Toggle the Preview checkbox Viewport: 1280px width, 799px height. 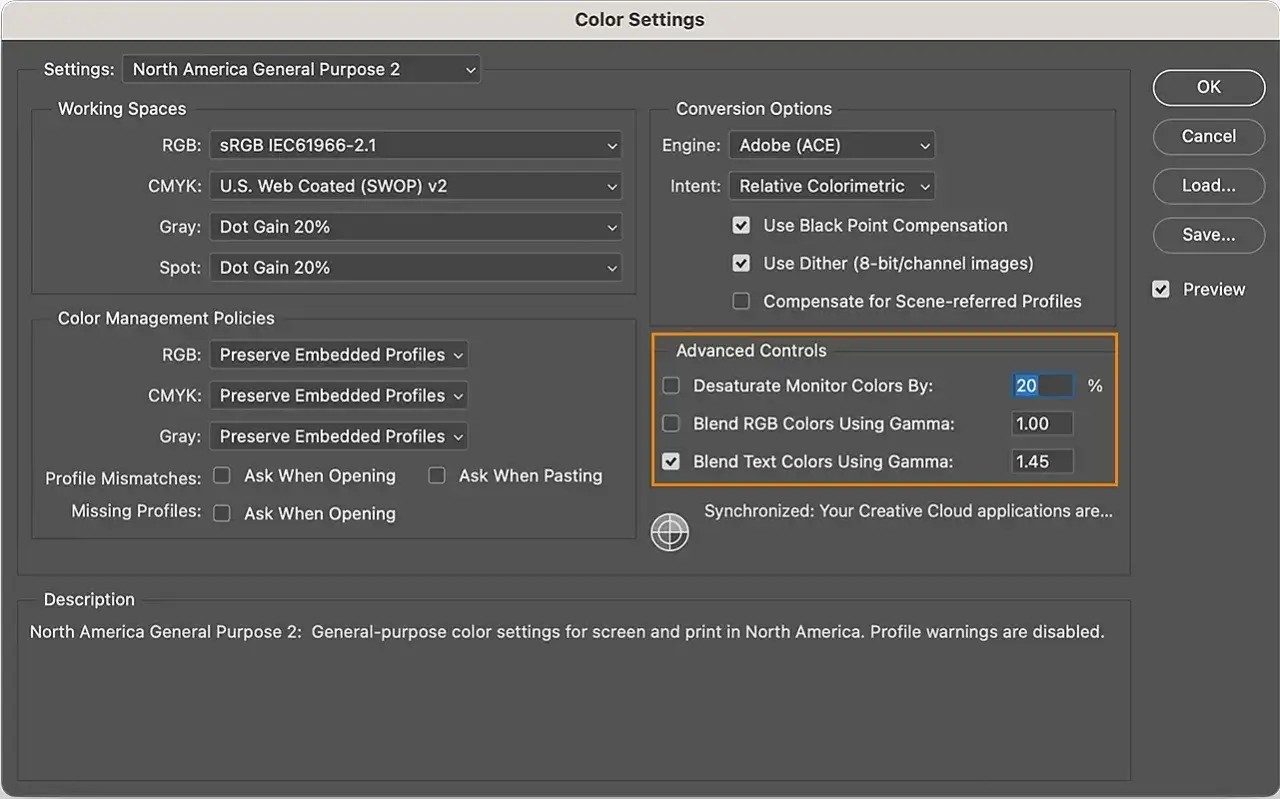1161,290
